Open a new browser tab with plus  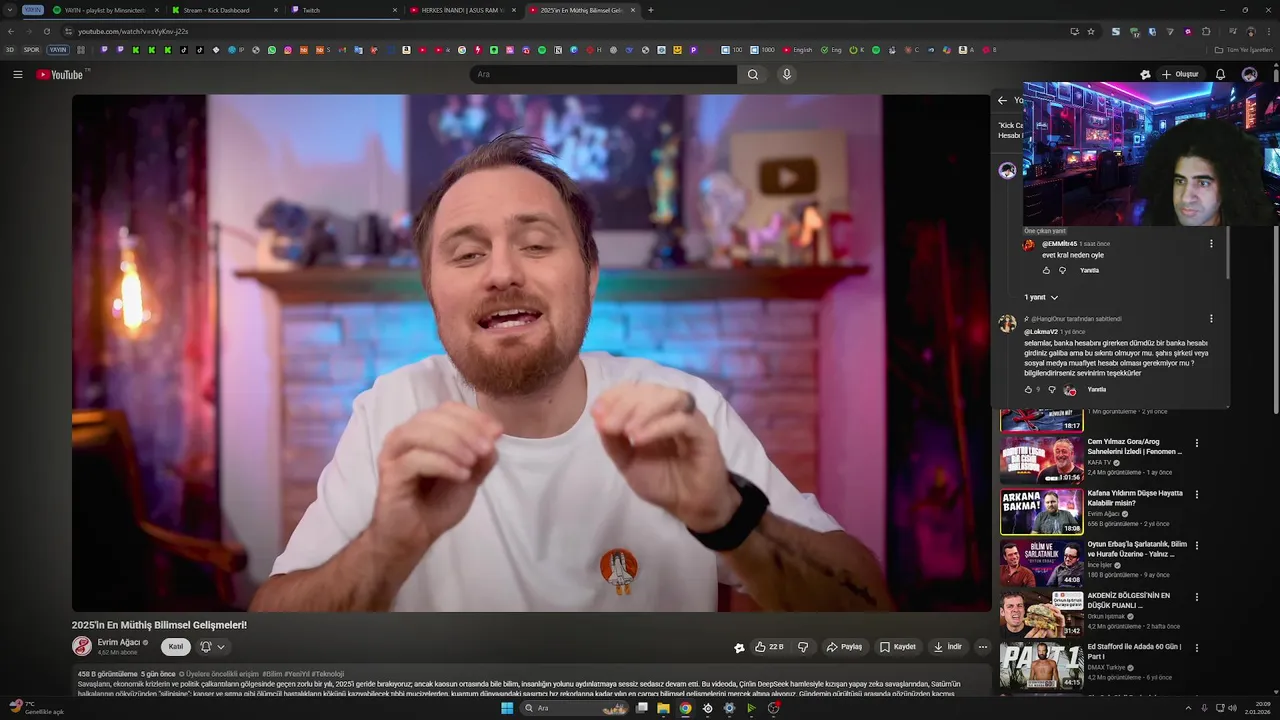(x=651, y=10)
